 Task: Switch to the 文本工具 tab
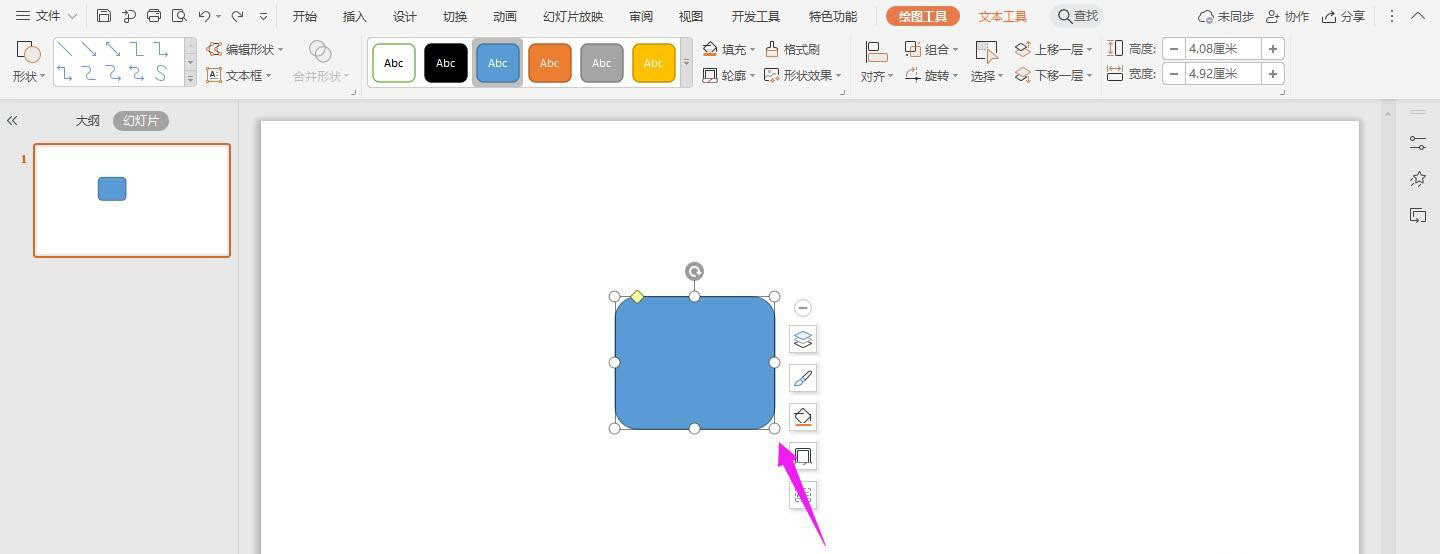click(x=1002, y=16)
